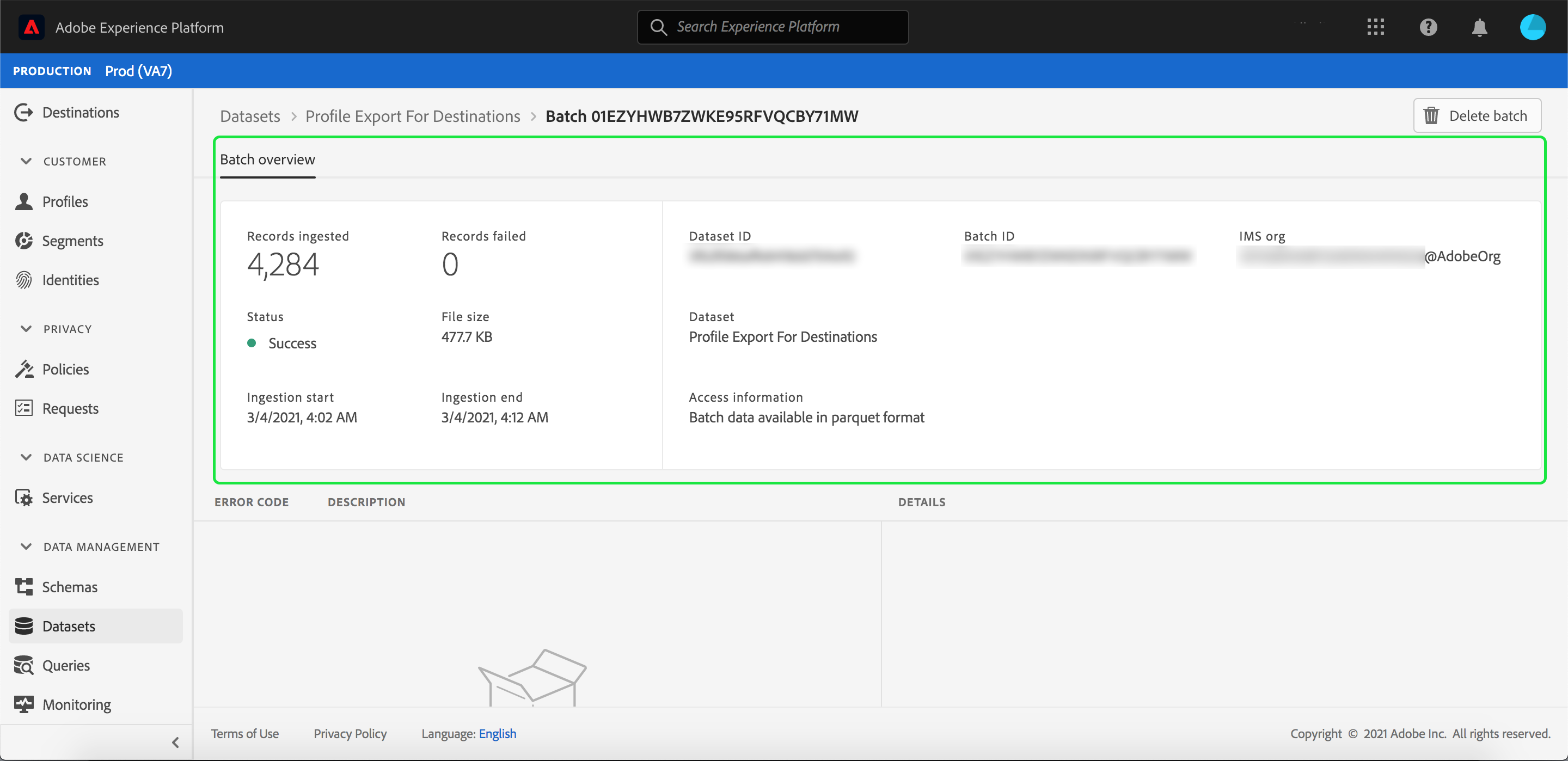Image resolution: width=1568 pixels, height=761 pixels.
Task: Open Monitoring in the sidebar
Action: point(76,704)
